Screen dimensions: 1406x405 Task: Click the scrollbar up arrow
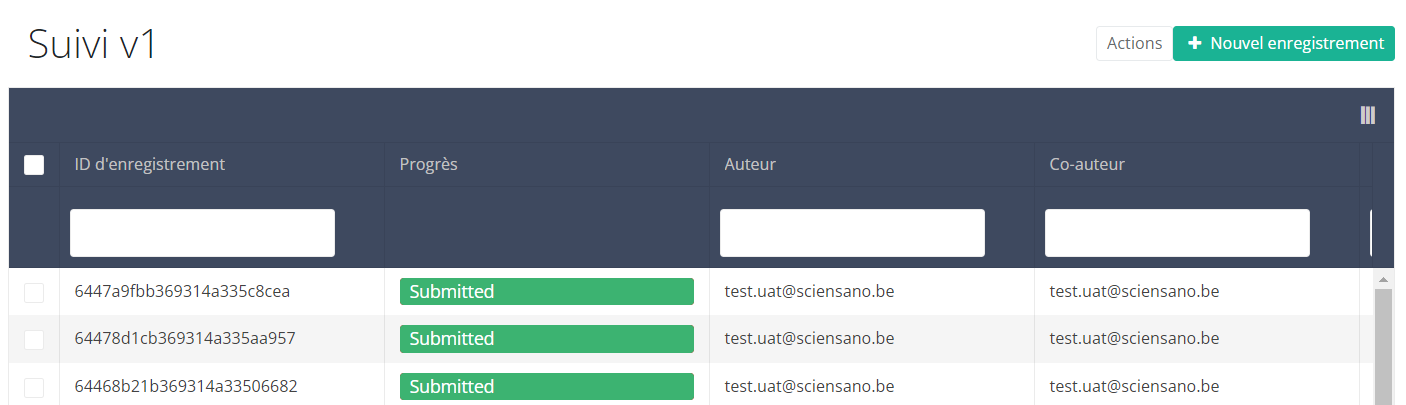[1385, 279]
